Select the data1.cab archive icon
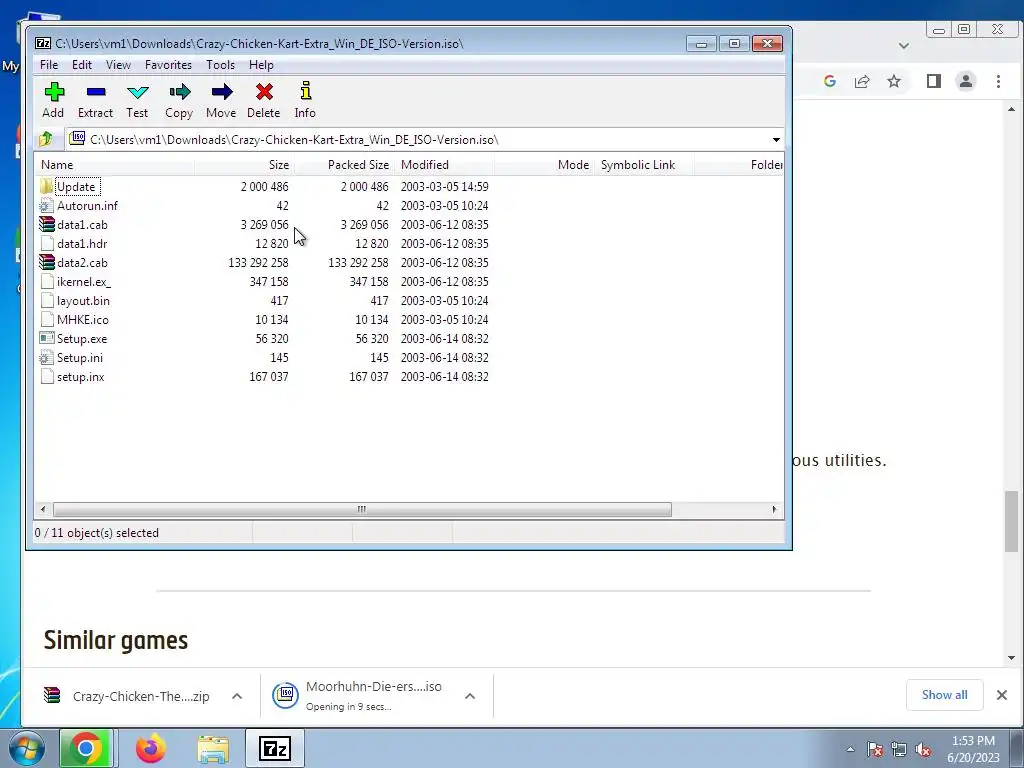This screenshot has height=768, width=1024. coord(46,224)
